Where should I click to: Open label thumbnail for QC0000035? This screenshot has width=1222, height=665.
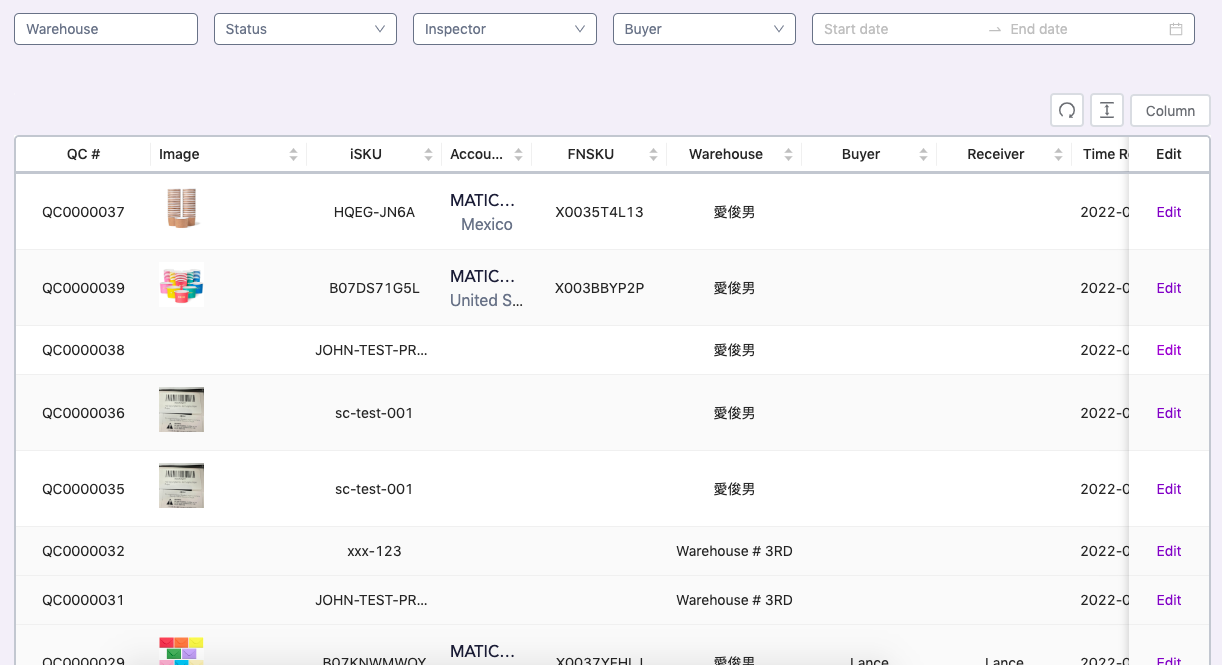(181, 486)
